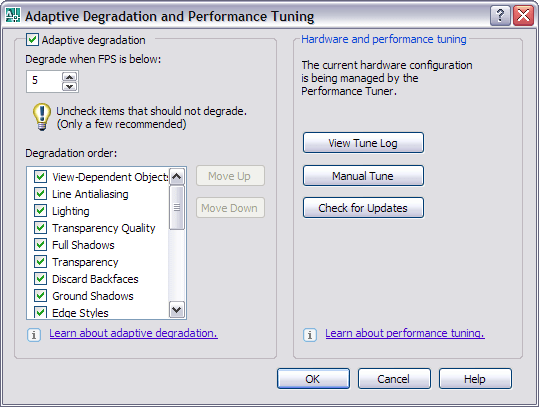Screen dimensions: 539x407
Task: Click Check for Updates
Action: click(363, 208)
